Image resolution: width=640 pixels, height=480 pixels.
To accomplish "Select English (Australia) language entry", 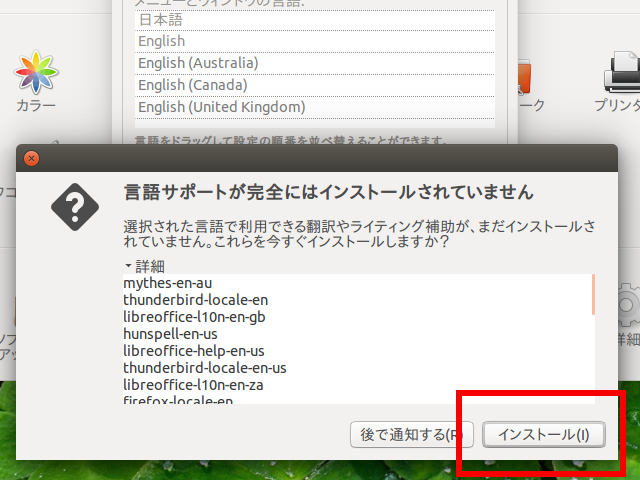I will tap(314, 63).
